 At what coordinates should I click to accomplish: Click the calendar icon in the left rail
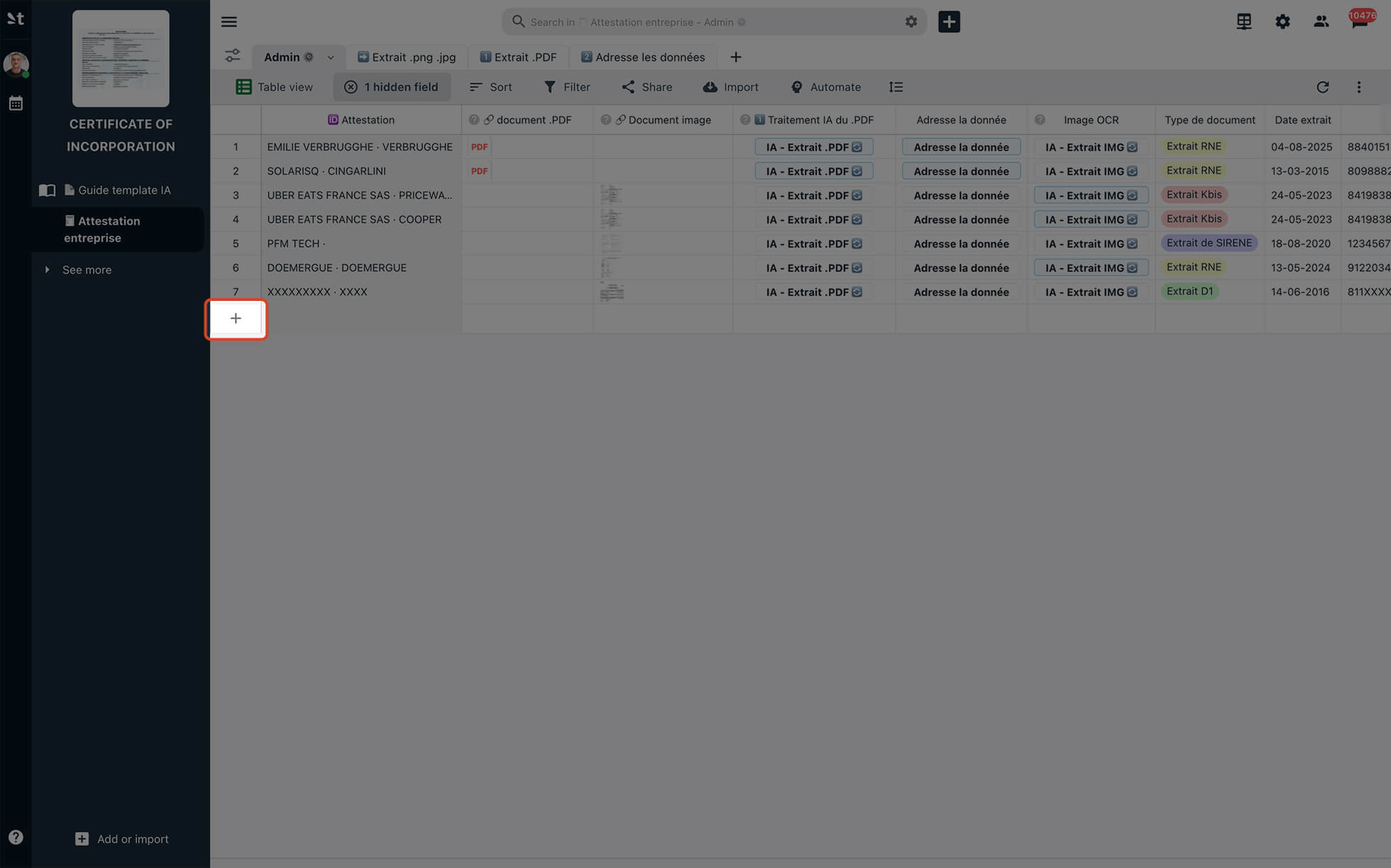16,104
